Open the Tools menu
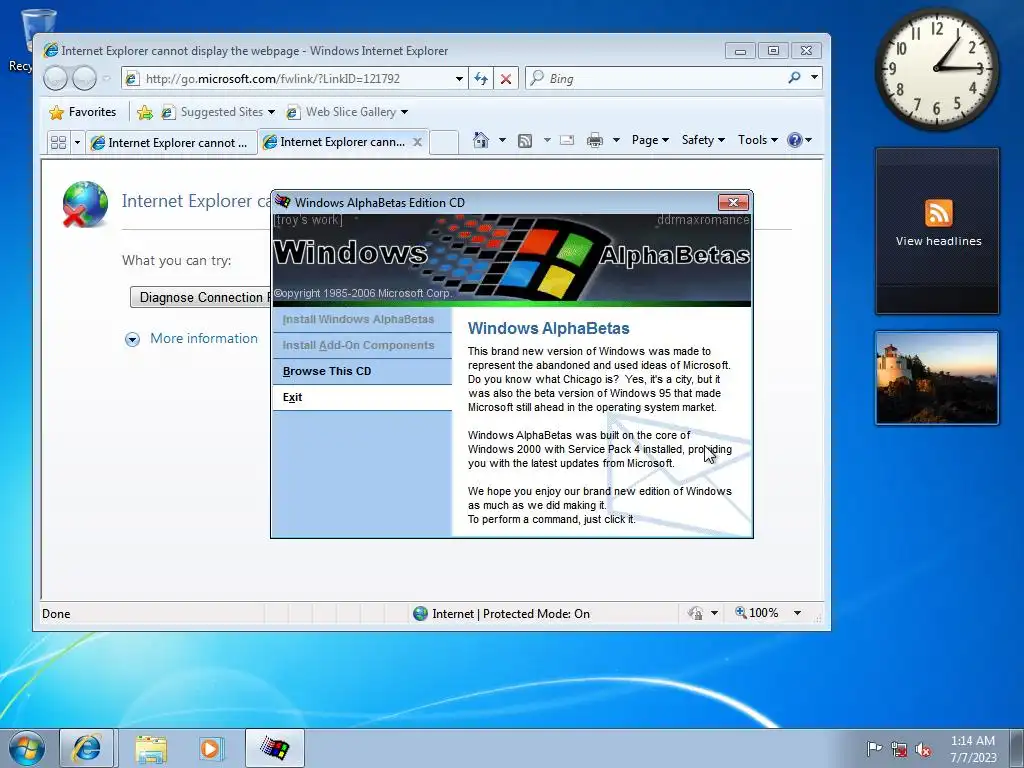 (x=758, y=140)
